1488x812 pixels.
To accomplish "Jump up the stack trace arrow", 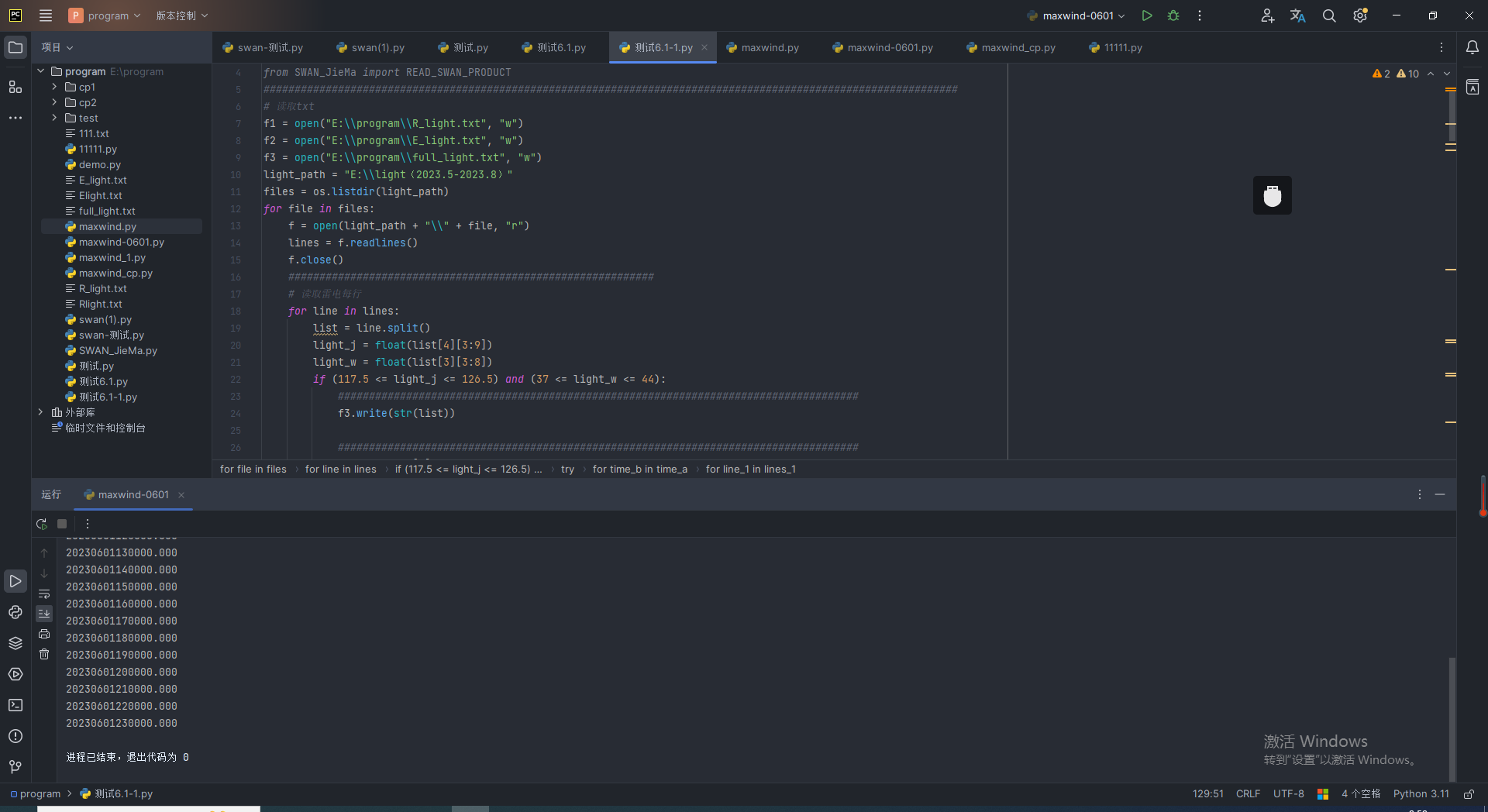I will [44, 553].
